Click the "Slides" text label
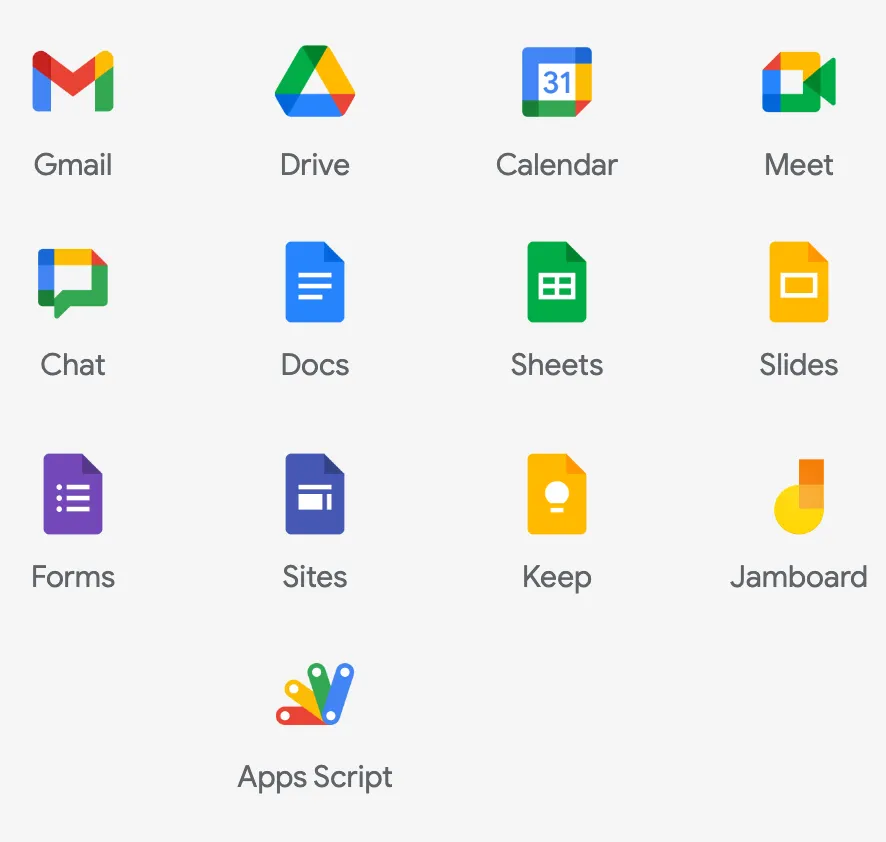The height and width of the screenshot is (842, 886). coord(798,364)
